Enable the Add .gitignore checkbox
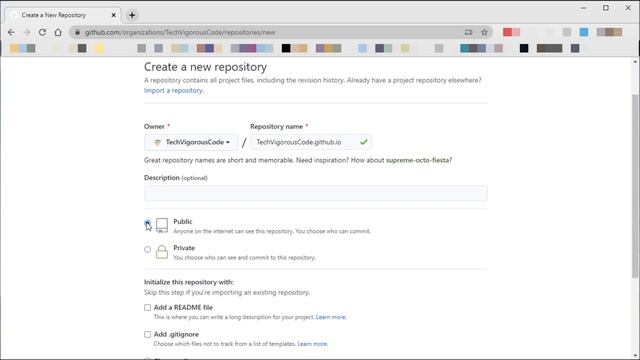This screenshot has height=360, width=640. (147, 334)
